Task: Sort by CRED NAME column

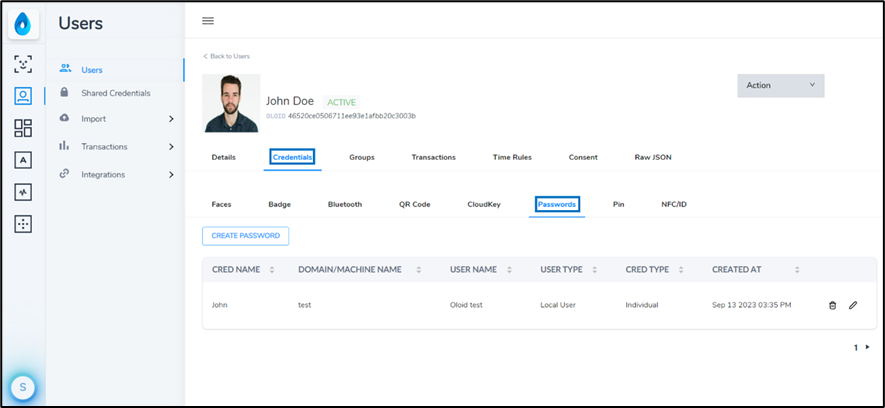Action: click(272, 270)
